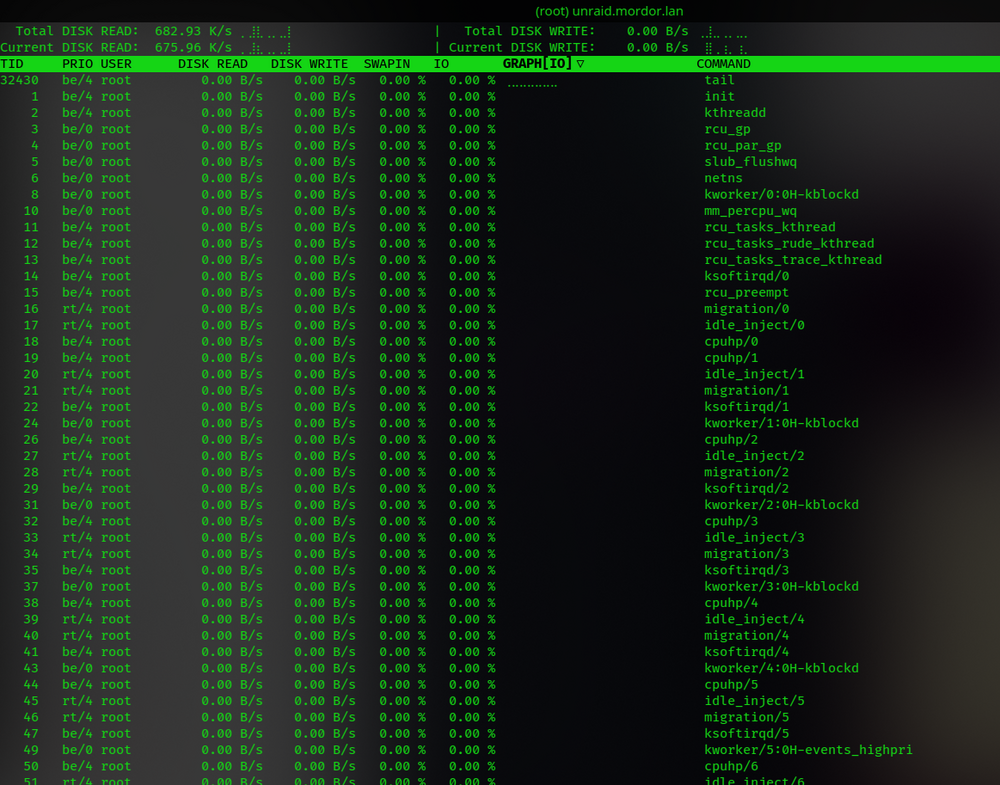Viewport: 1000px width, 785px height.
Task: Click the 'ksoftirqd/0' command
Action: (x=747, y=276)
